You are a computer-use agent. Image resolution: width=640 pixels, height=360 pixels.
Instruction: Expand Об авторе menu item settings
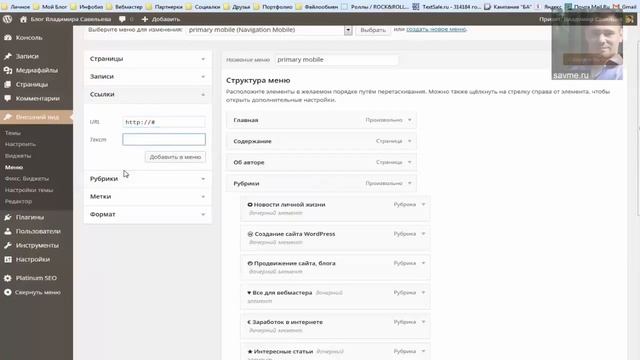point(410,162)
